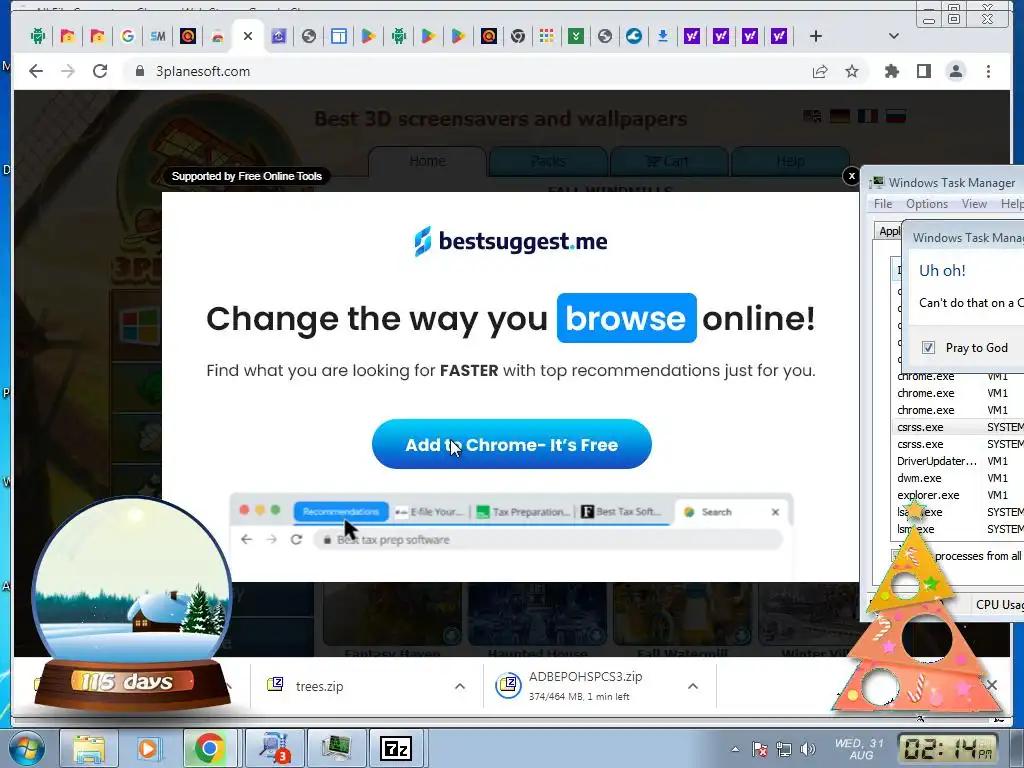Select the DriverUpdater process row
The image size is (1024, 768).
coord(958,461)
